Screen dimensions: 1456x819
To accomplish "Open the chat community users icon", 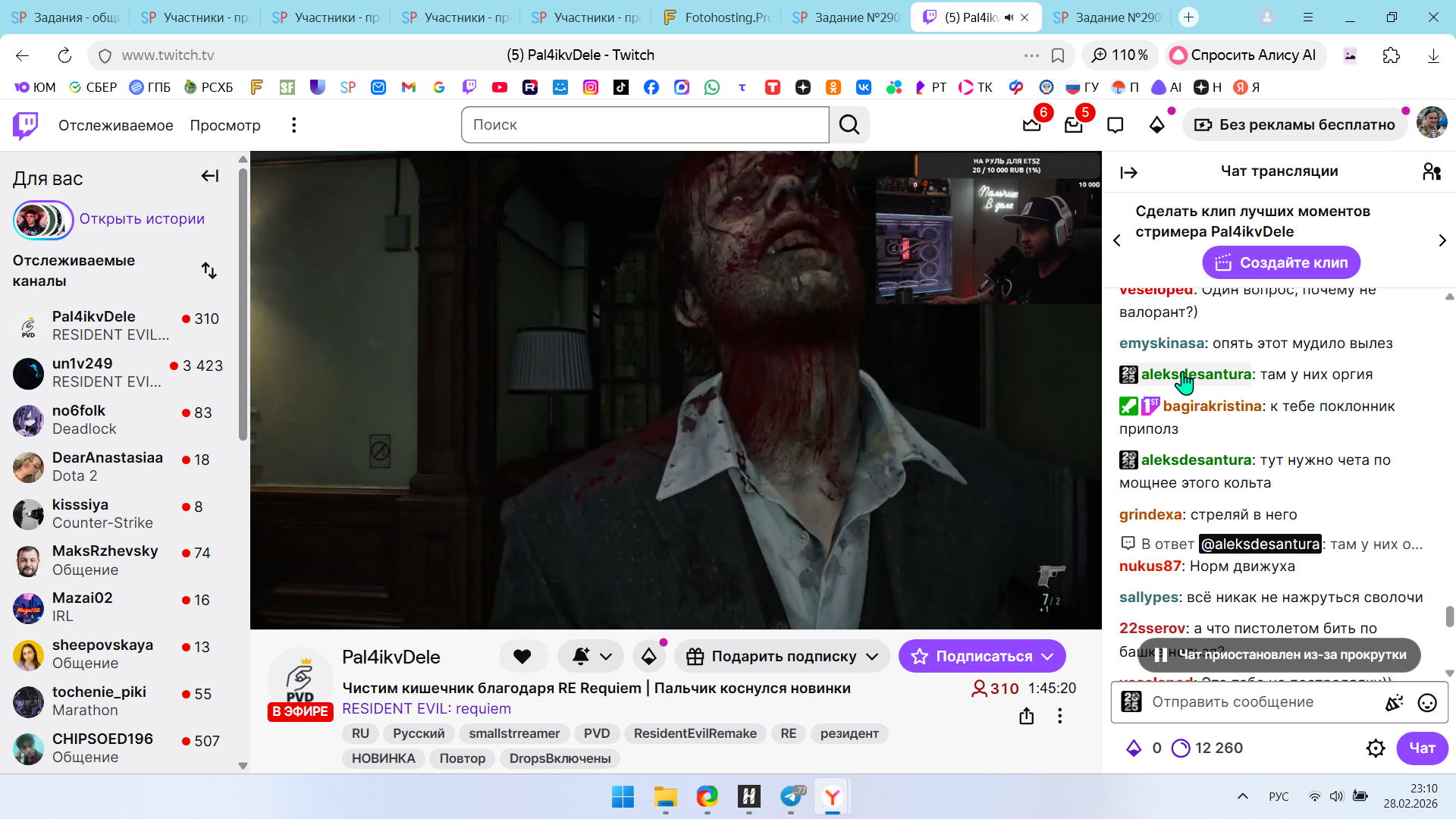I will coord(1431,172).
